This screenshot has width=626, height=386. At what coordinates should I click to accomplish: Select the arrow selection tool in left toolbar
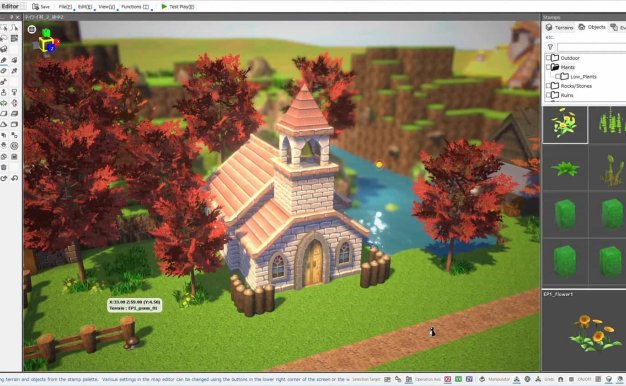[x=4, y=28]
